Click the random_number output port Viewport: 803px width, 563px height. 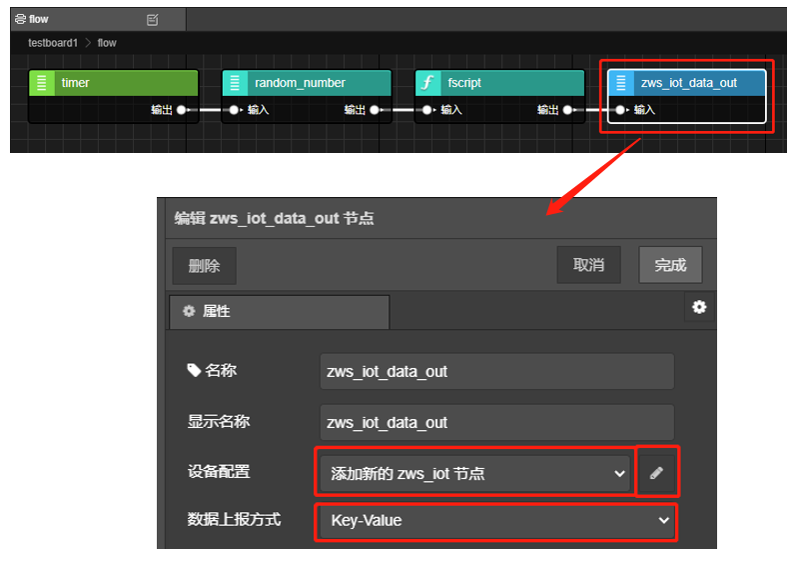374,110
